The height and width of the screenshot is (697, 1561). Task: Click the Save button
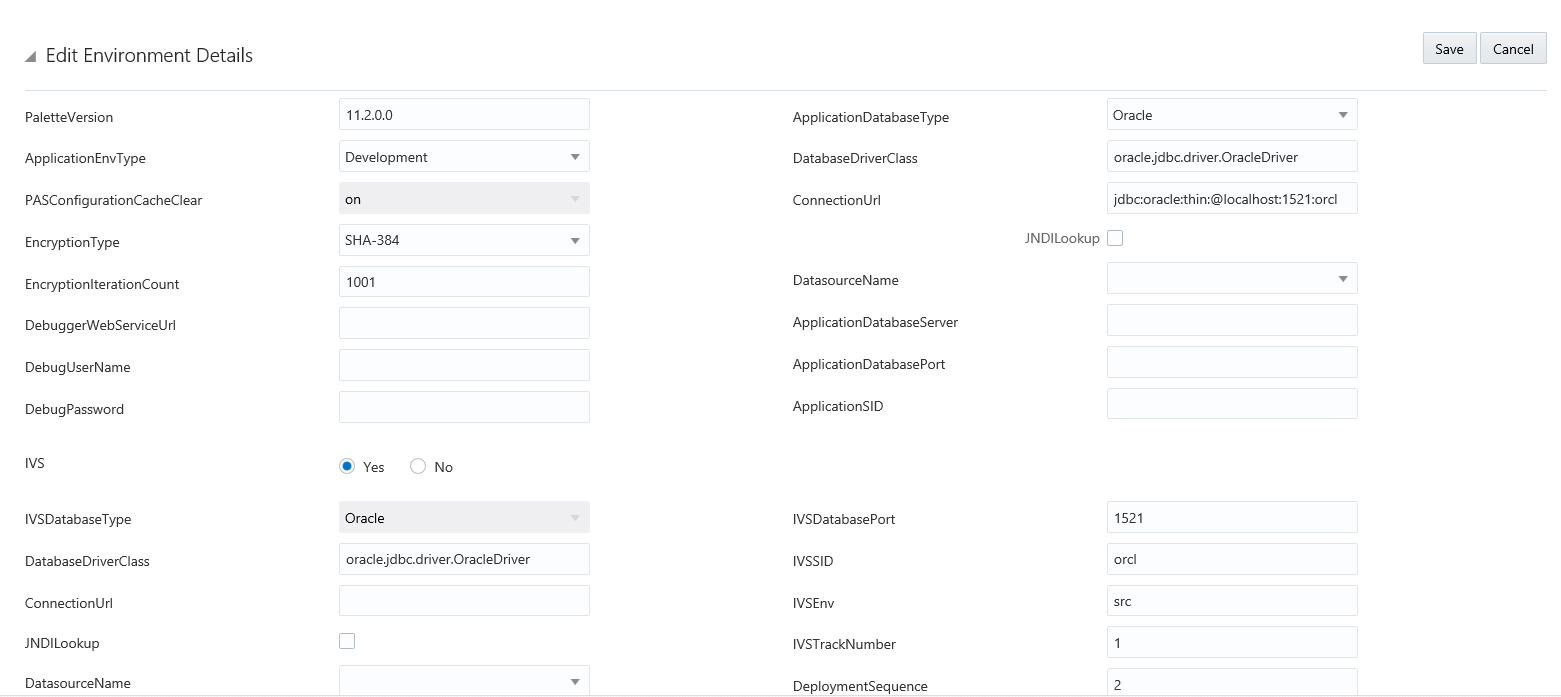(x=1449, y=48)
